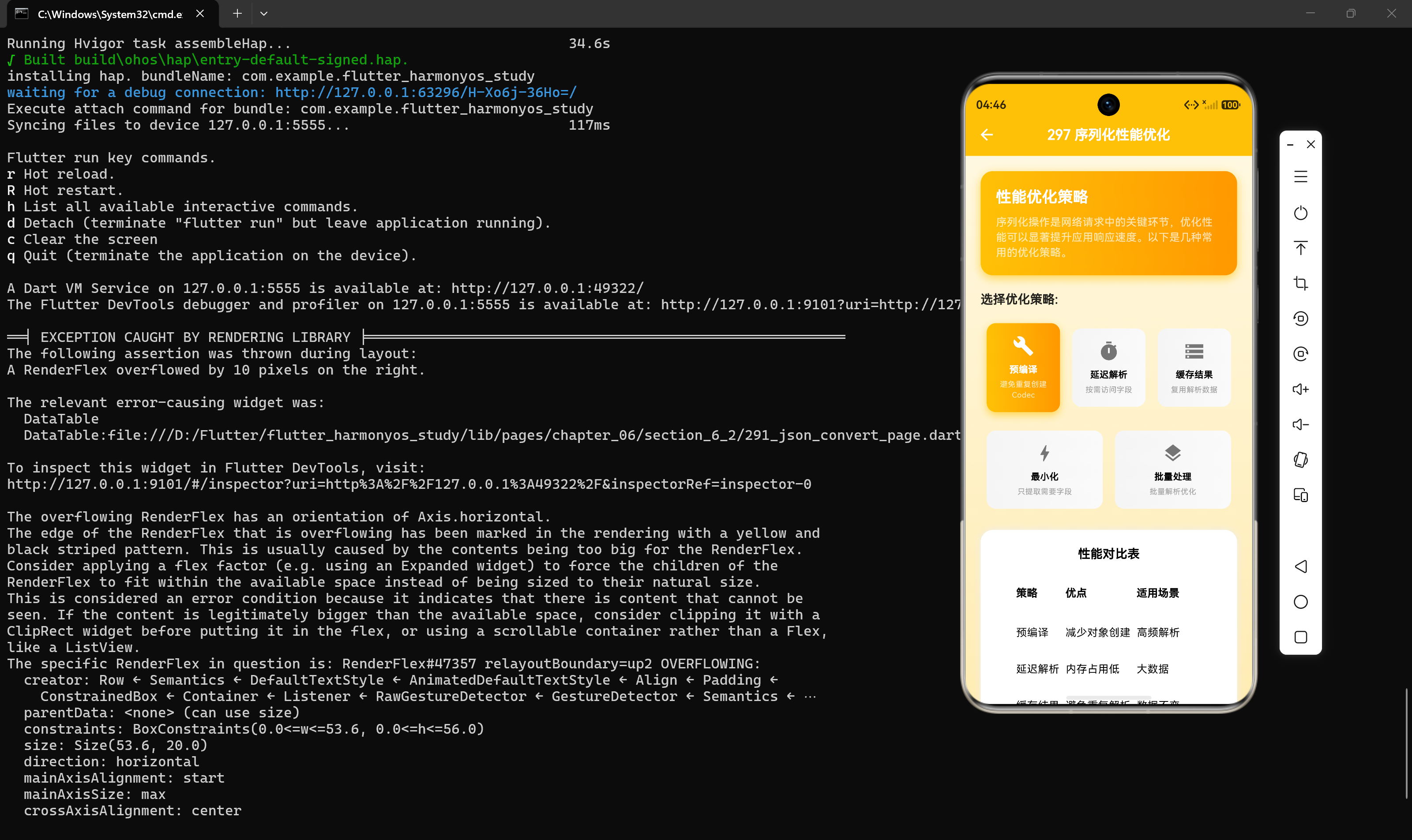Click the emulator always-on-top arrow icon
Screen dimensions: 1412x840
[1300, 248]
